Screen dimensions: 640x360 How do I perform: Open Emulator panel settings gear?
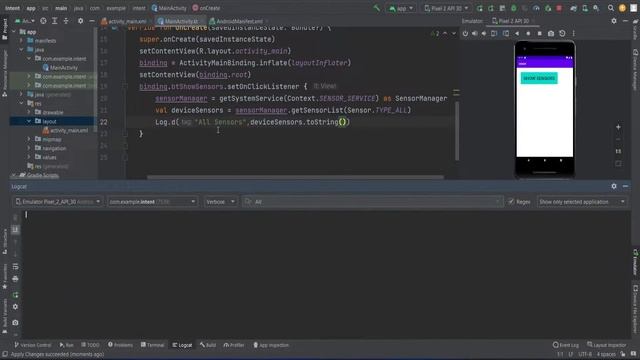(x=614, y=21)
